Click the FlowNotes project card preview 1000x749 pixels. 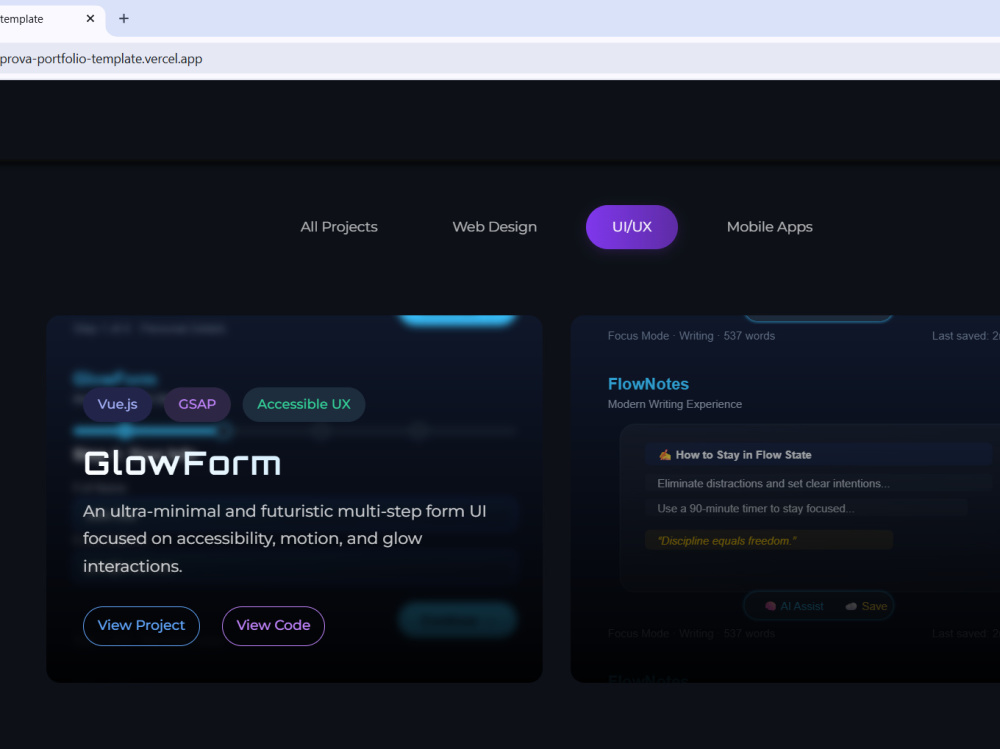[x=785, y=499]
